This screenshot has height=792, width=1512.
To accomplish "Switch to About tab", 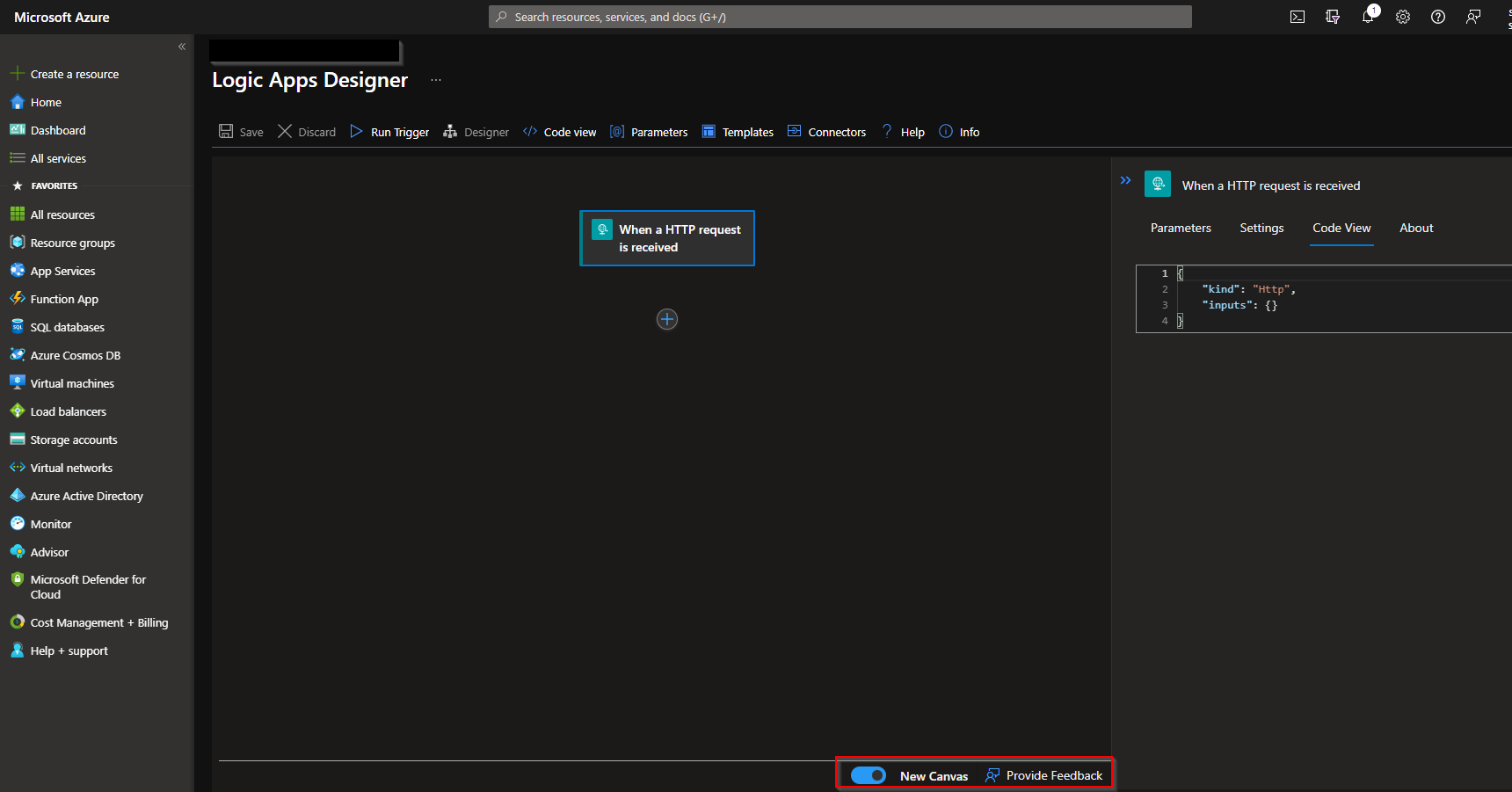I will (1416, 229).
